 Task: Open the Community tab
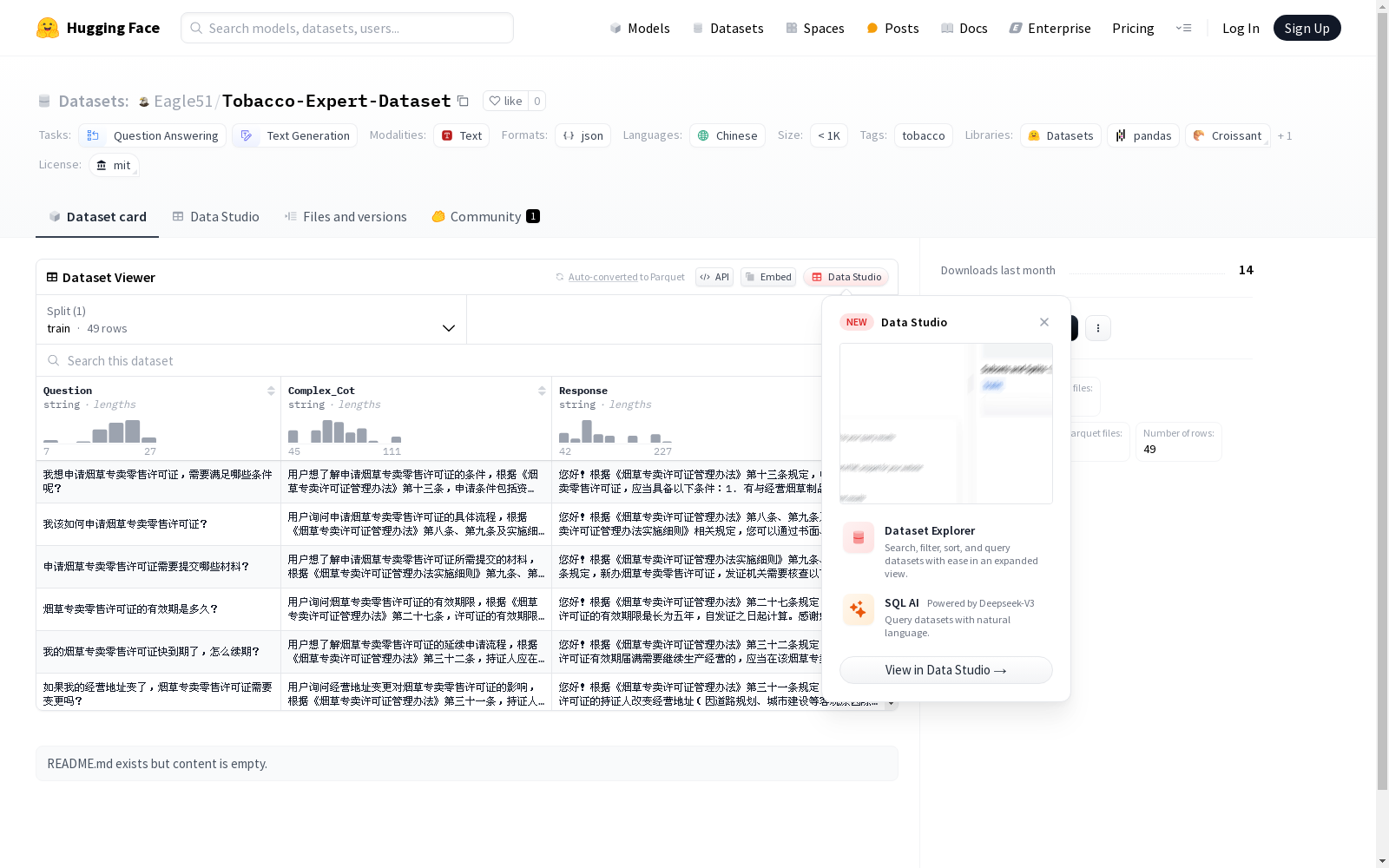486,217
